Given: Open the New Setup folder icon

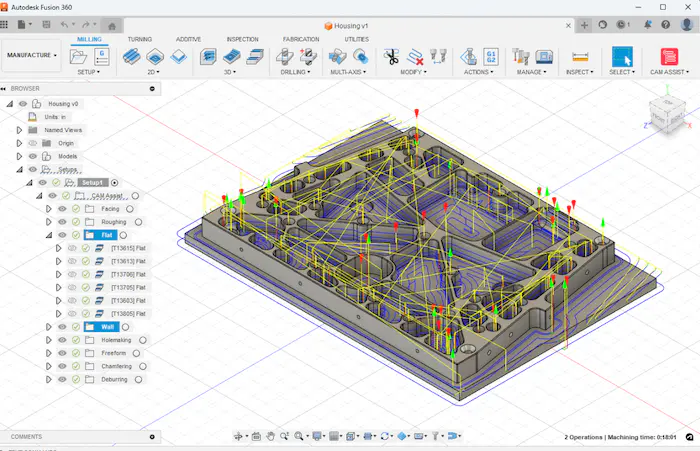Looking at the screenshot, I should point(79,57).
